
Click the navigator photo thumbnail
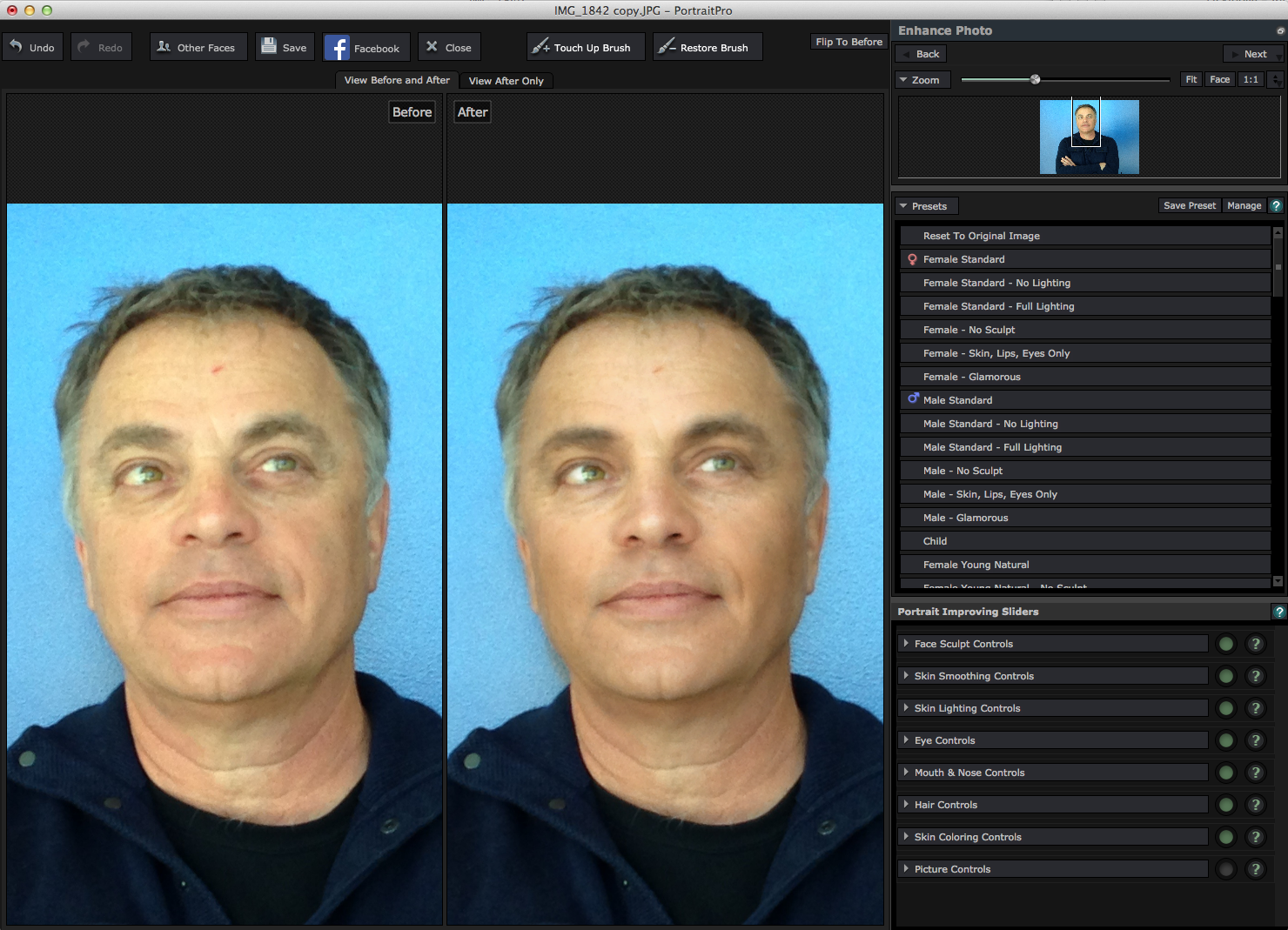[1090, 137]
